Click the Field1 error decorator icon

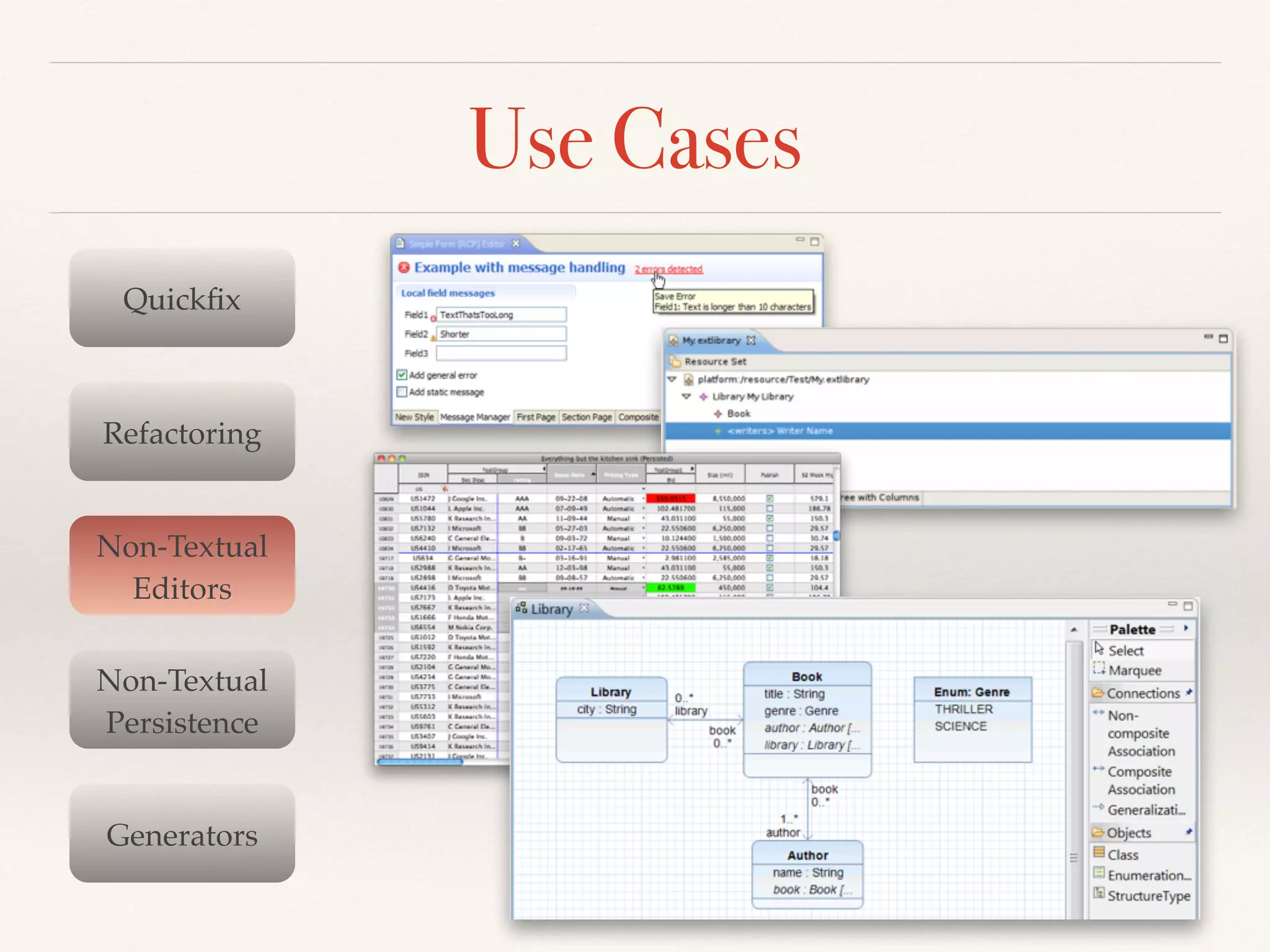coord(433,319)
